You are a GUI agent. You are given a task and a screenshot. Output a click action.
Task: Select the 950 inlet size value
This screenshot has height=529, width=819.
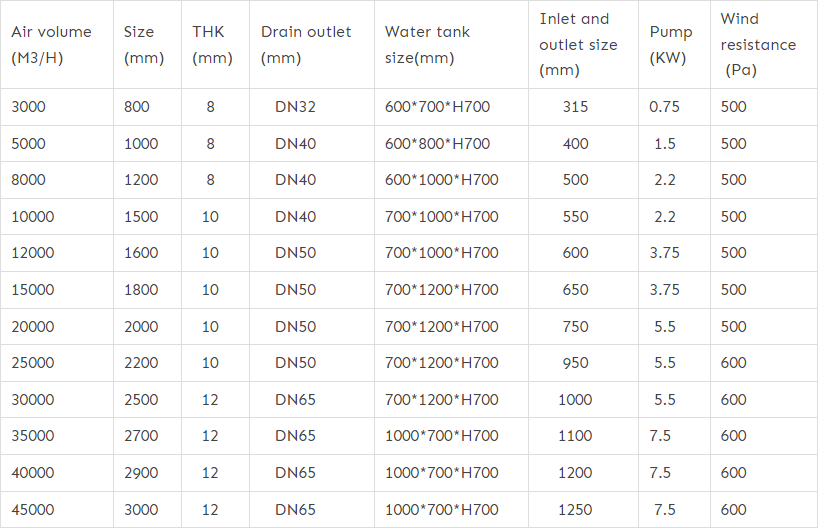[575, 363]
